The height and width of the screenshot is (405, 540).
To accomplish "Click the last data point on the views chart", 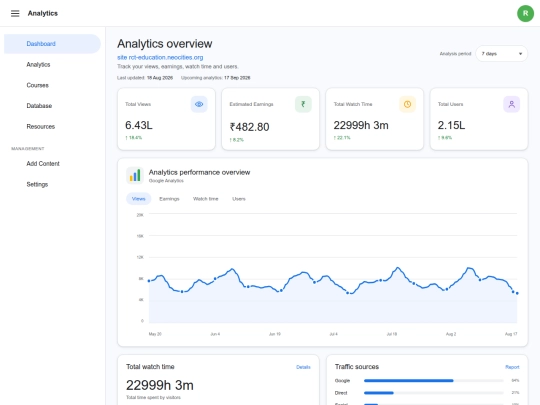I will (x=517, y=293).
